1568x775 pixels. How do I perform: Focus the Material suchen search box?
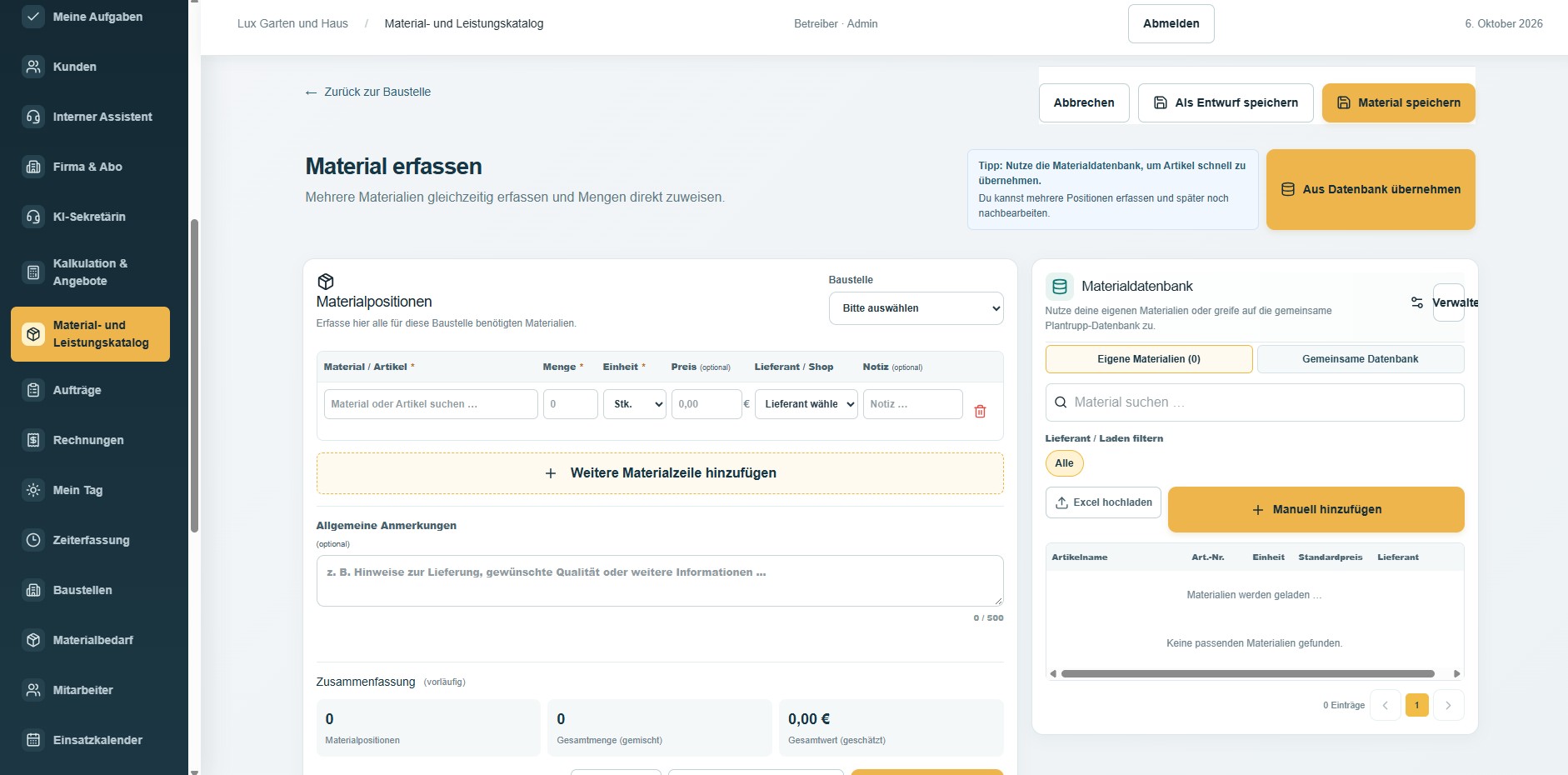1254,402
